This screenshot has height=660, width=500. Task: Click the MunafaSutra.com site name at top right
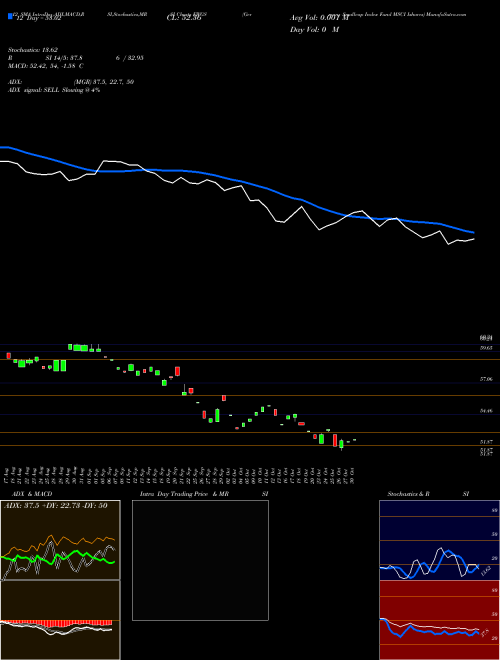click(446, 14)
